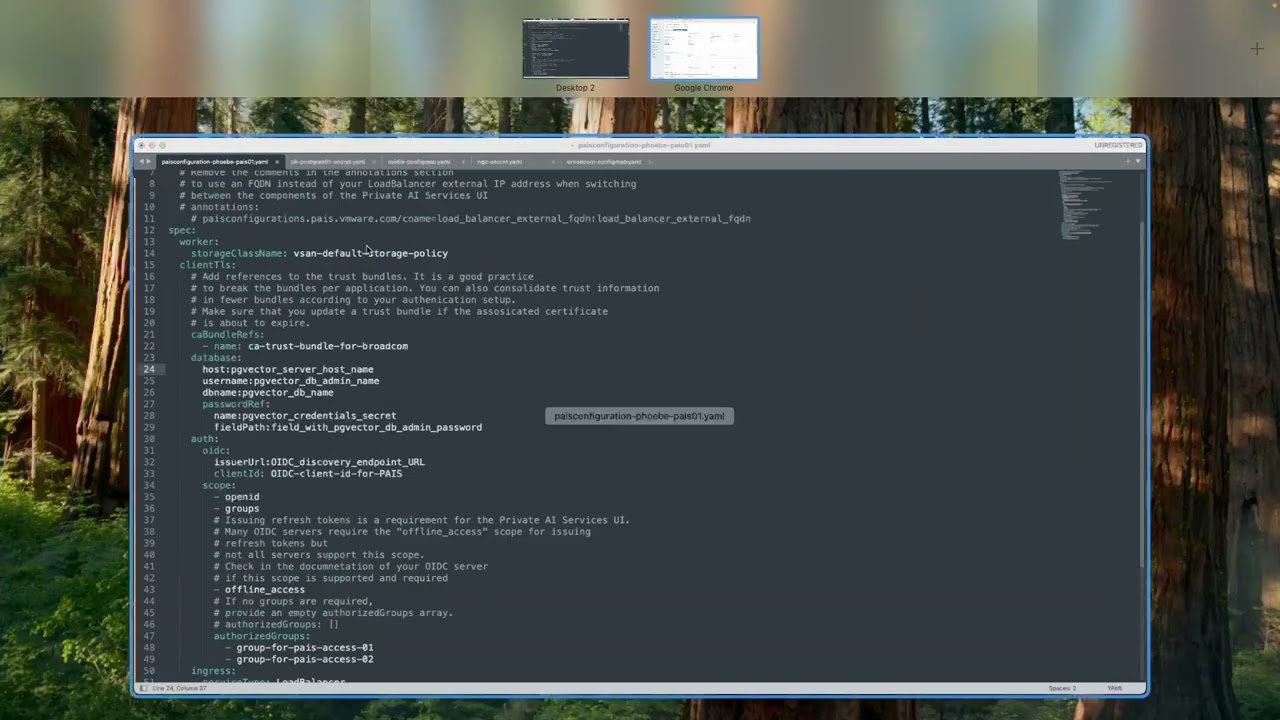The width and height of the screenshot is (1280, 720).
Task: Click 'name:pgvector_credentials_secret' text
Action: [305, 416]
